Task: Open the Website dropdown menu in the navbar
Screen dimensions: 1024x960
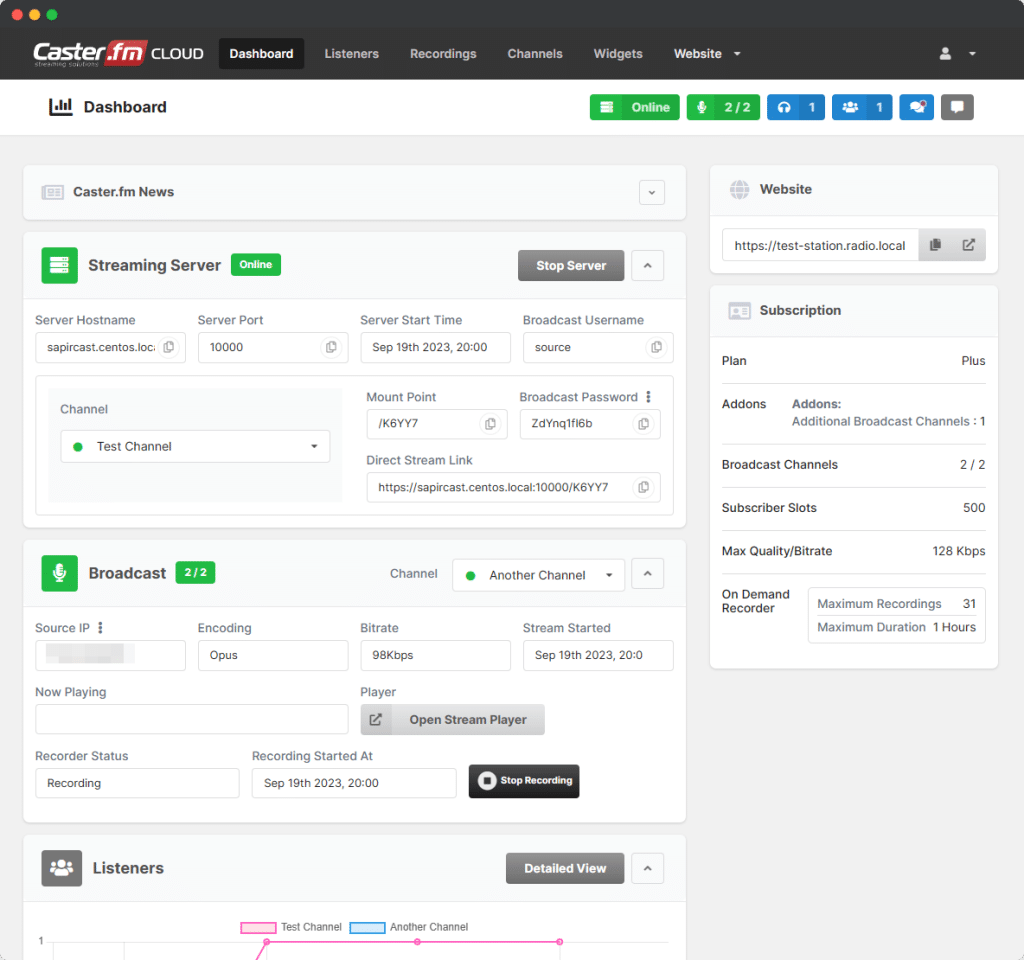Action: pos(707,54)
